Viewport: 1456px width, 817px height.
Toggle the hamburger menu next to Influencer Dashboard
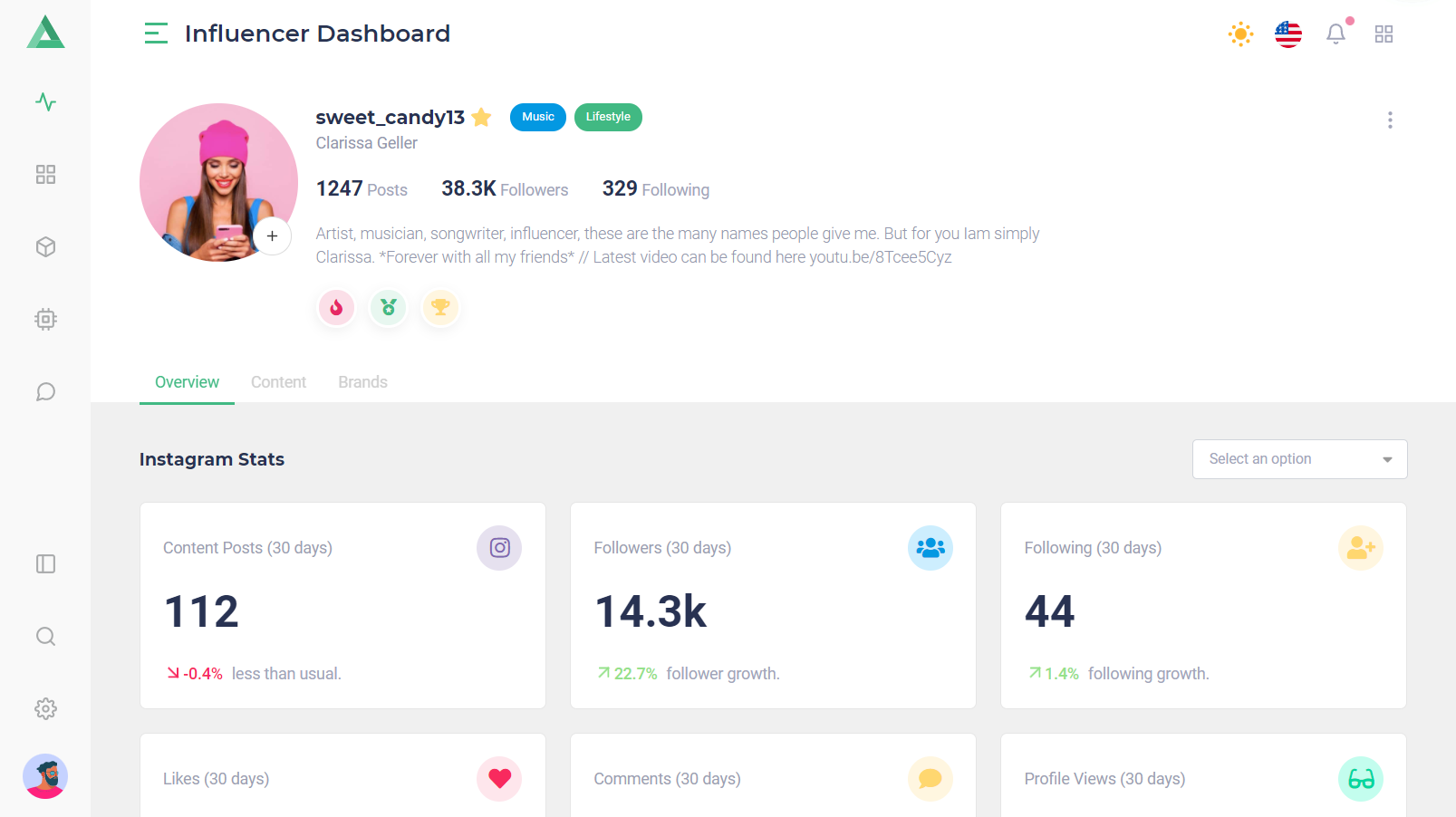tap(156, 34)
